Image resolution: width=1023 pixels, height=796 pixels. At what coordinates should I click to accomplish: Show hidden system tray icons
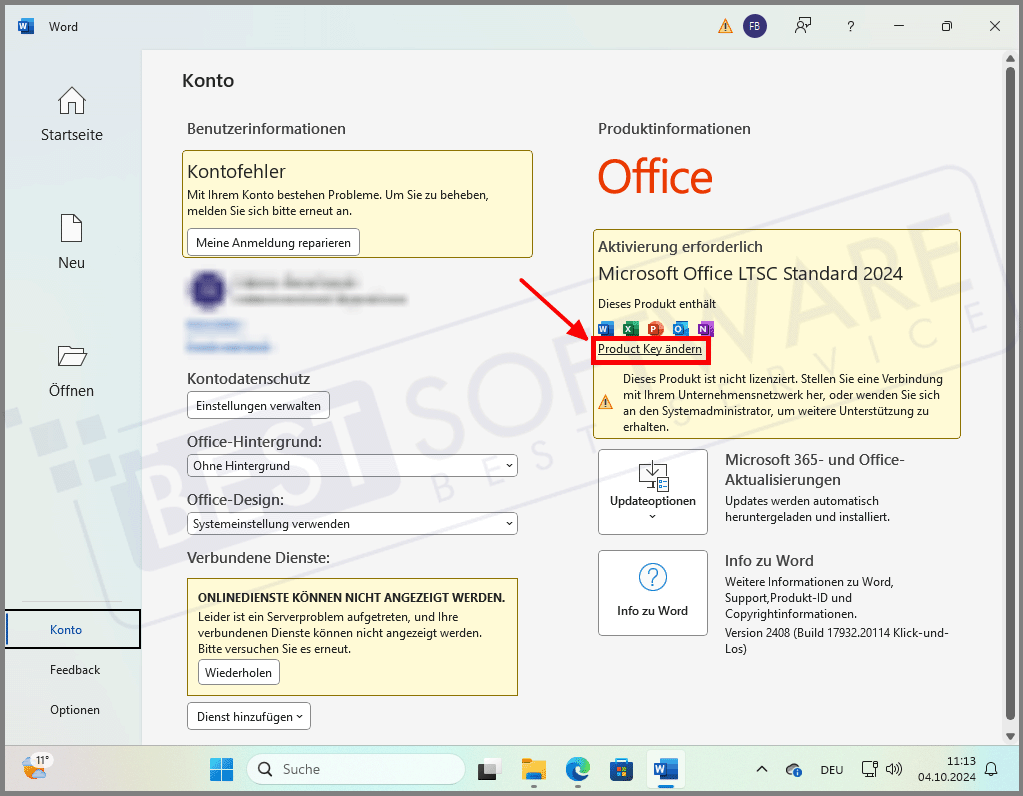click(x=761, y=769)
